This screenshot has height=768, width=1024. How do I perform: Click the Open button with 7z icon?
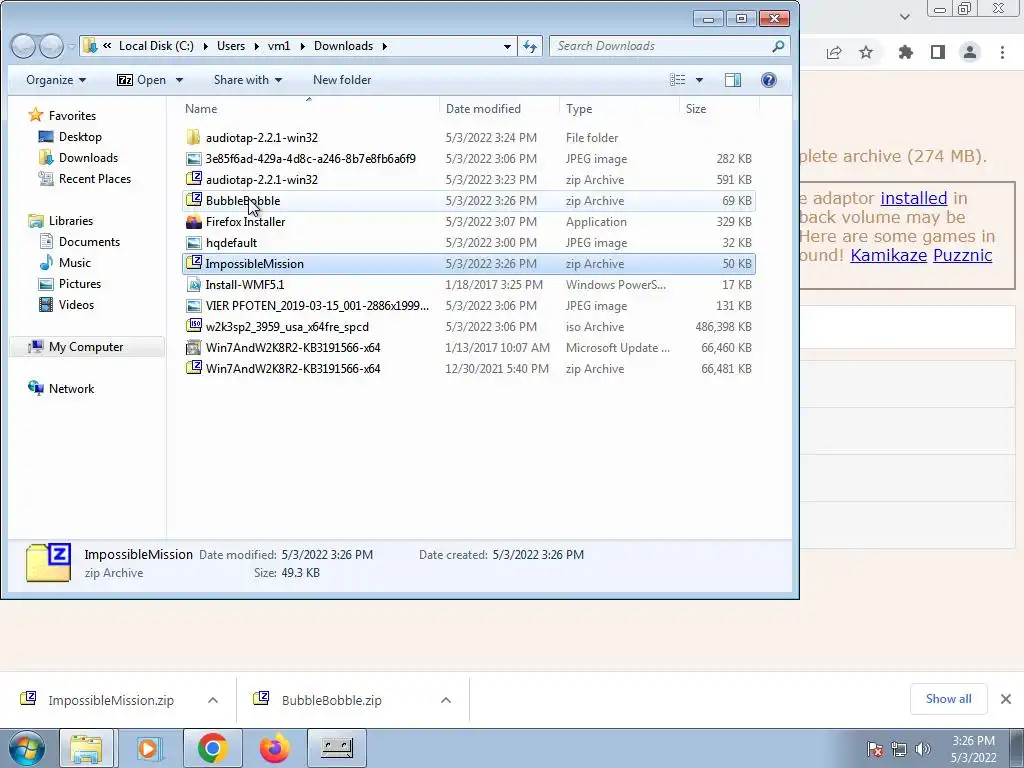[141, 80]
